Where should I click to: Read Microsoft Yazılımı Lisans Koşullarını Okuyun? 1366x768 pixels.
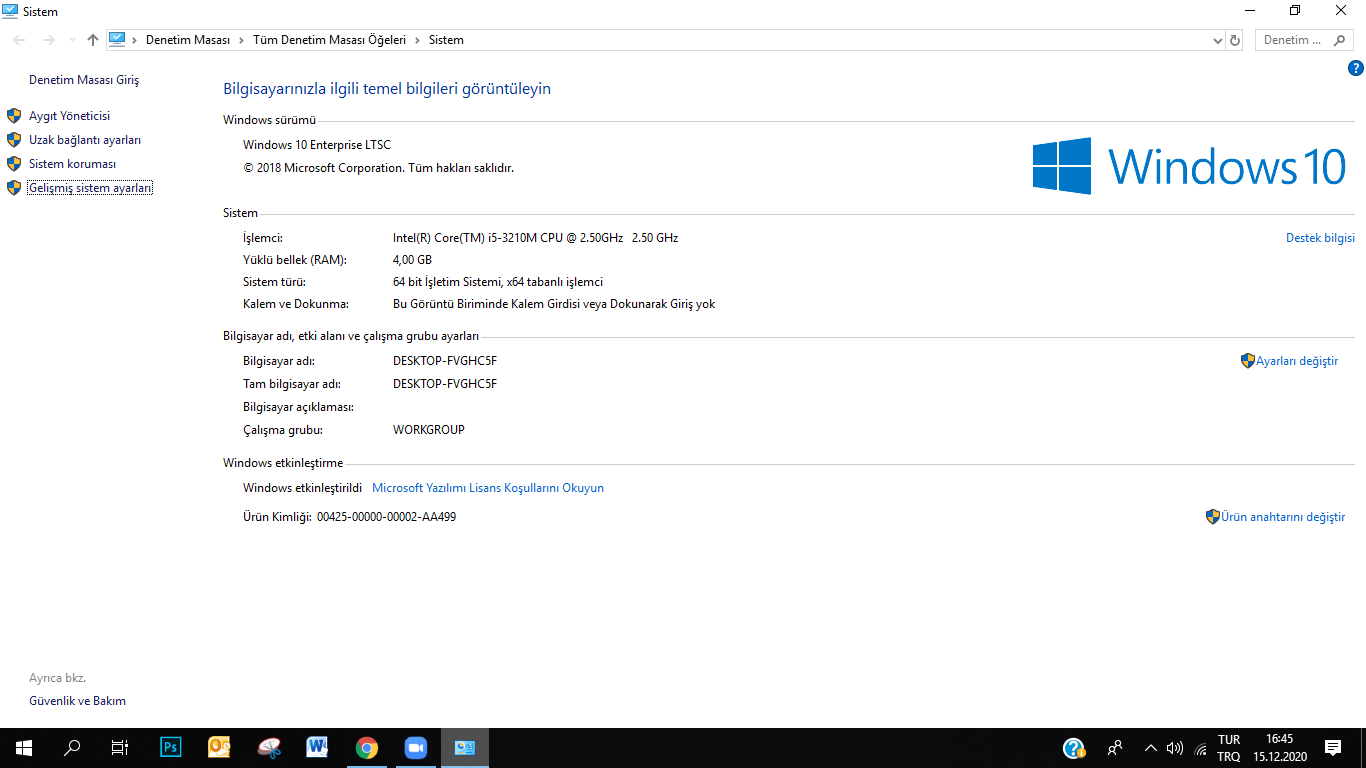[488, 488]
